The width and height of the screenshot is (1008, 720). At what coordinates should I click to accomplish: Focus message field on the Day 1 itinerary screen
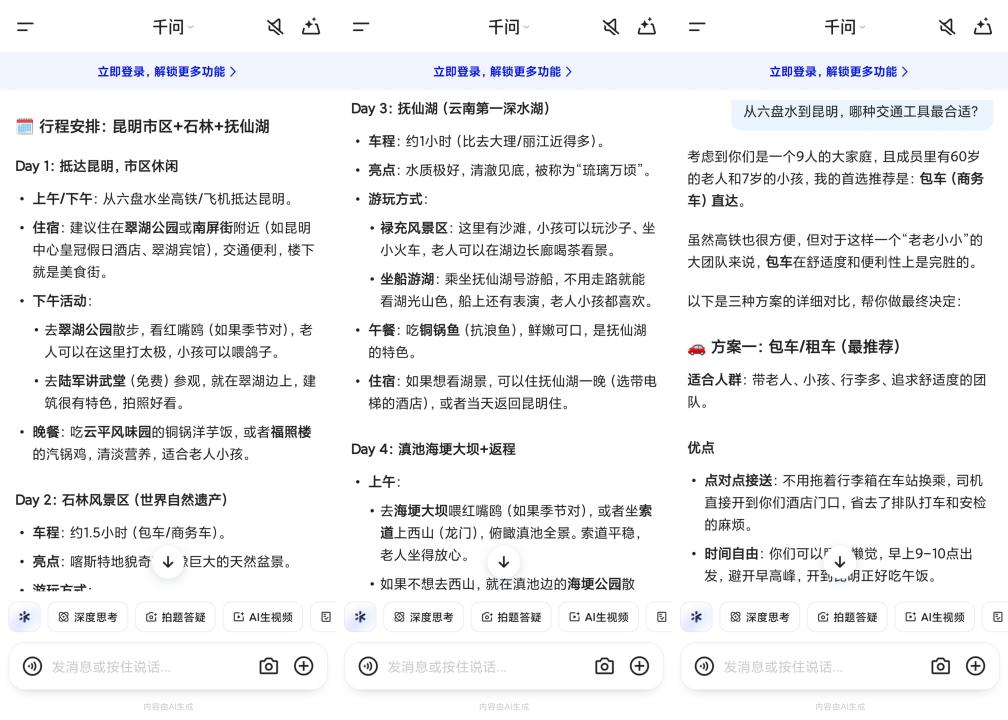(151, 667)
